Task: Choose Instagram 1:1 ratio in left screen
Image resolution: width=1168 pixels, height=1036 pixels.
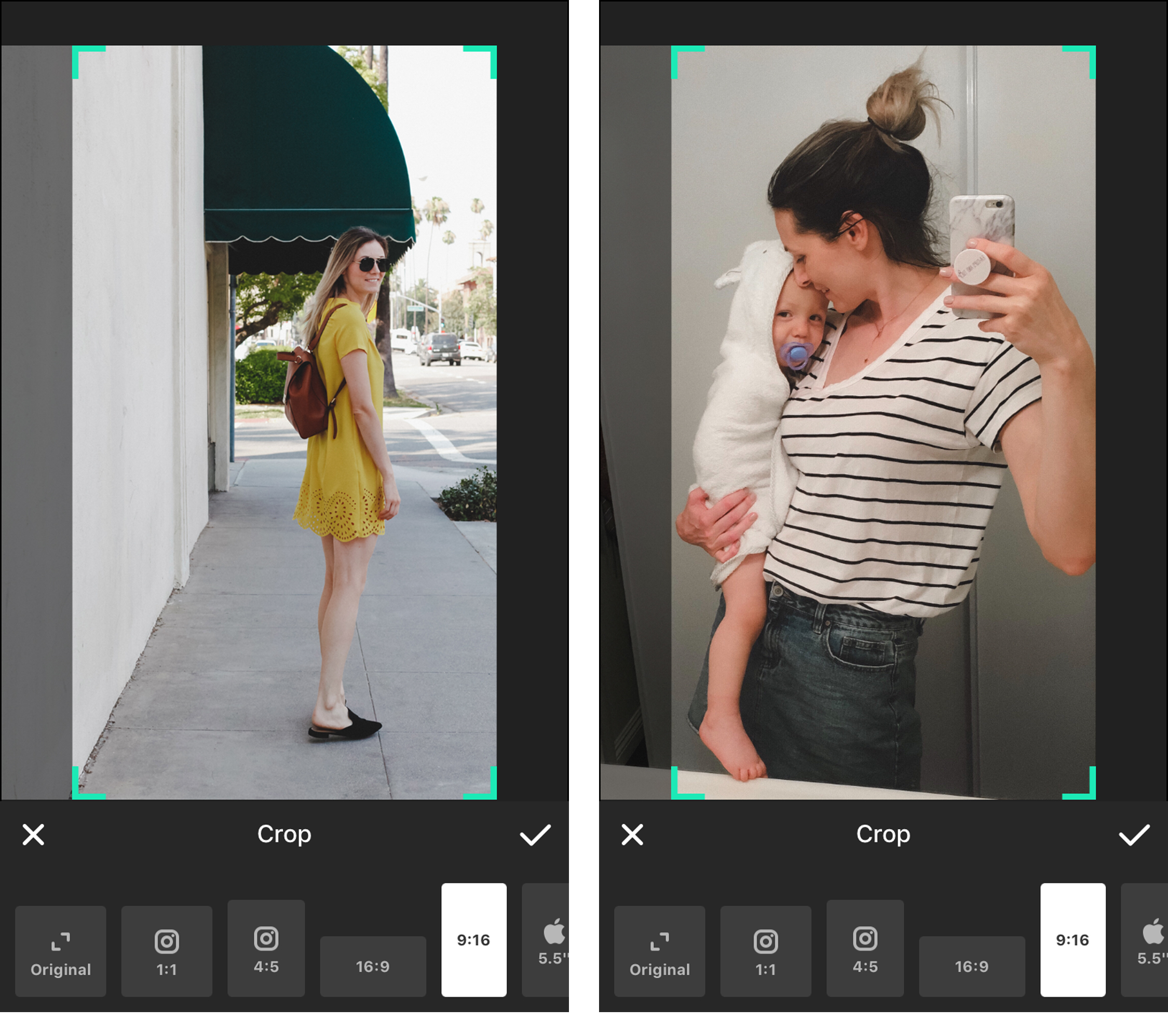Action: point(167,951)
